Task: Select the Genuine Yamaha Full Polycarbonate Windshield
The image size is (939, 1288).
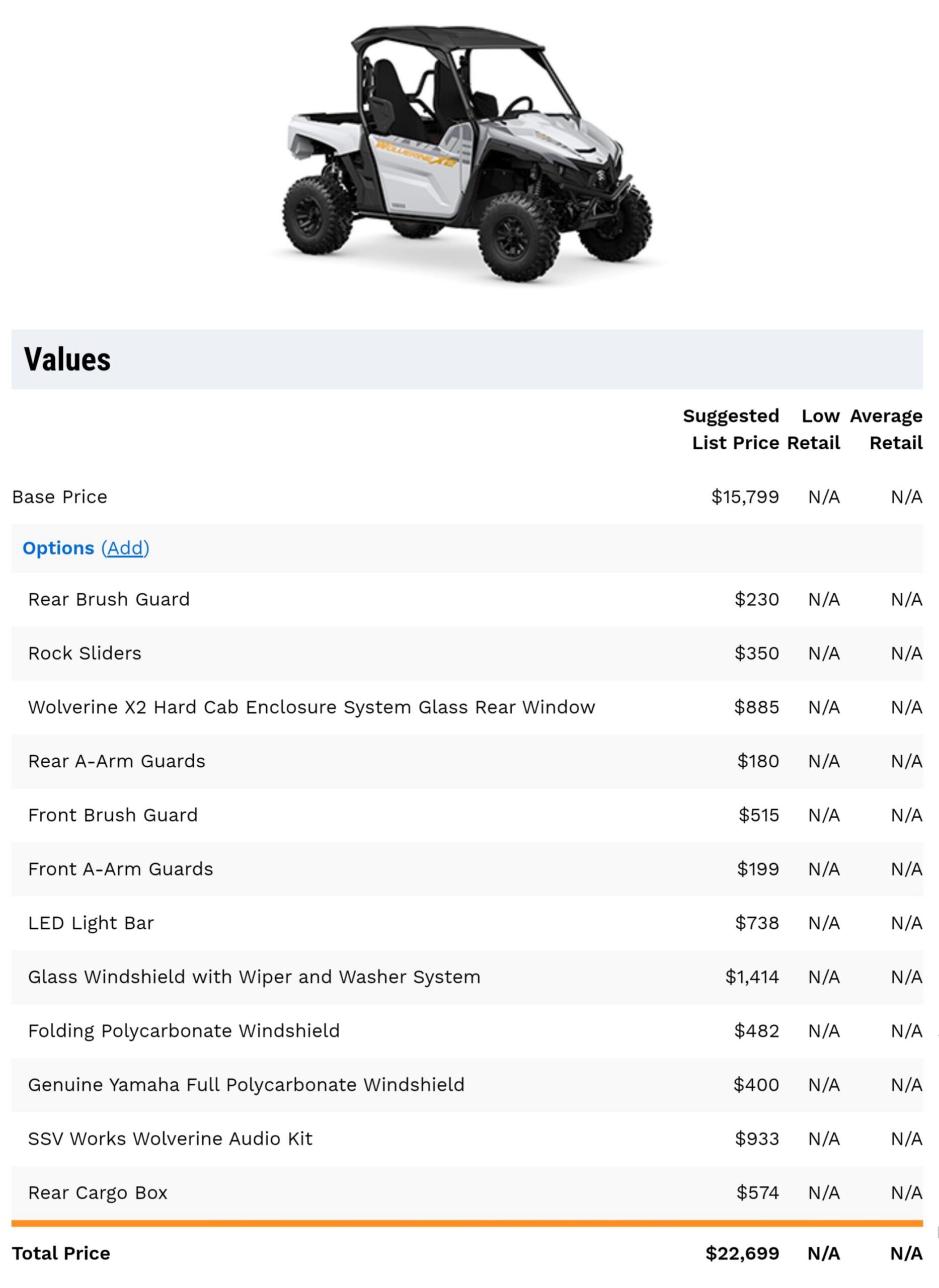Action: coord(247,1085)
